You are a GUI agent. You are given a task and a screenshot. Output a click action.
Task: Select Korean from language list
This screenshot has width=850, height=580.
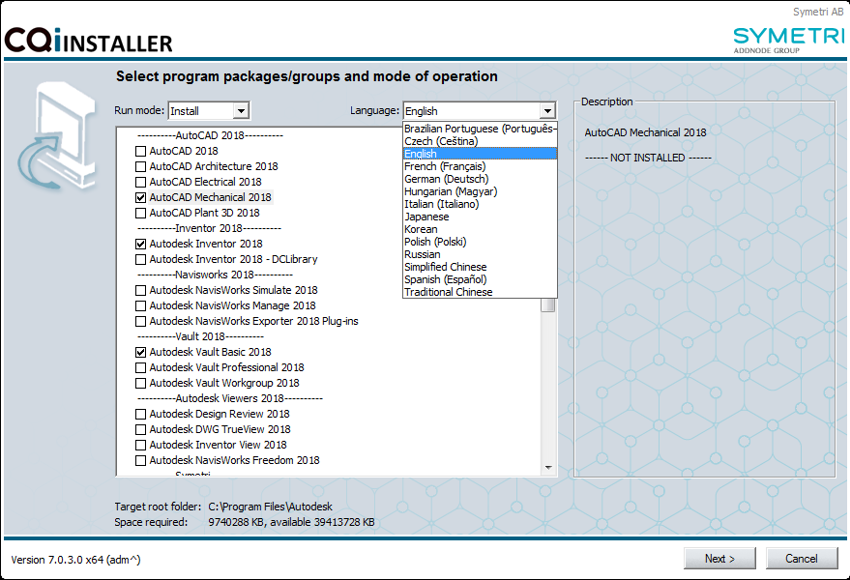pyautogui.click(x=480, y=229)
